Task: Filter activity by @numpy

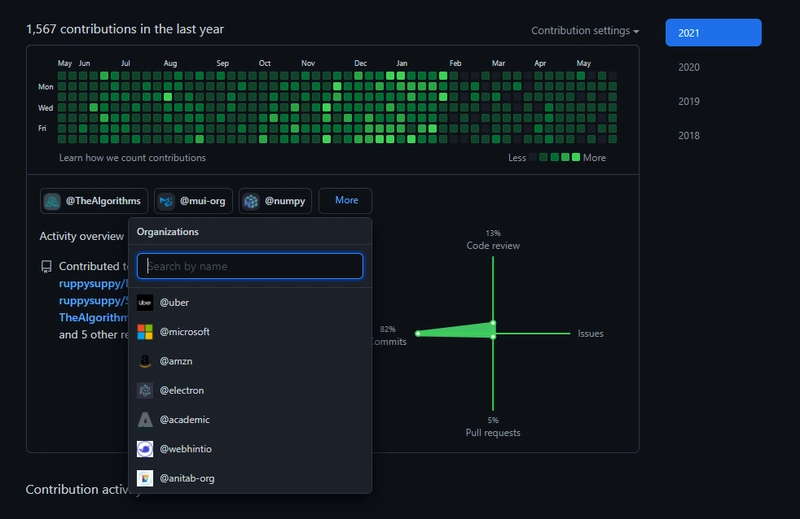Action: (x=276, y=201)
